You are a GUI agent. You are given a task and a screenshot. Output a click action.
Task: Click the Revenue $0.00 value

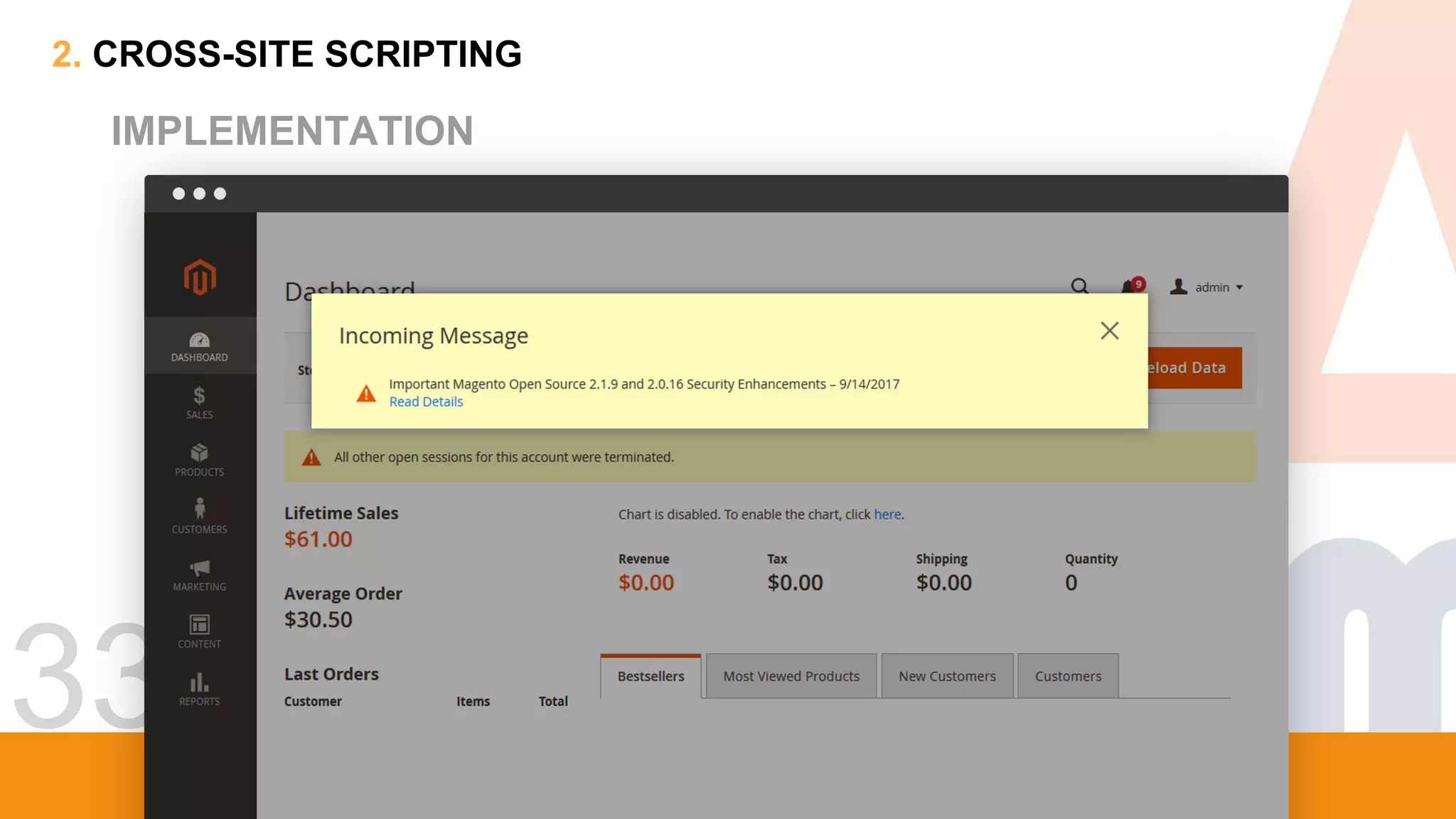(646, 582)
